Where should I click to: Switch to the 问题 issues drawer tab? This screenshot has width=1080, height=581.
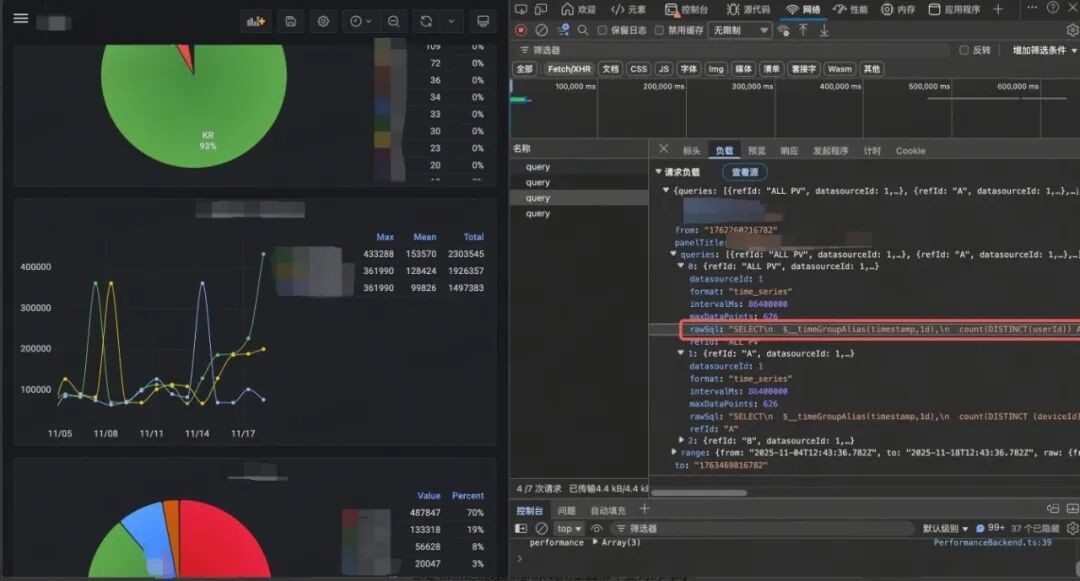tap(566, 510)
